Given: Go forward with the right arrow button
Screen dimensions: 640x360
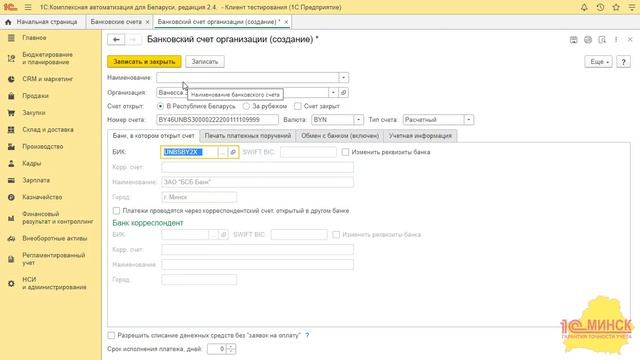Looking at the screenshot, I should click(133, 40).
